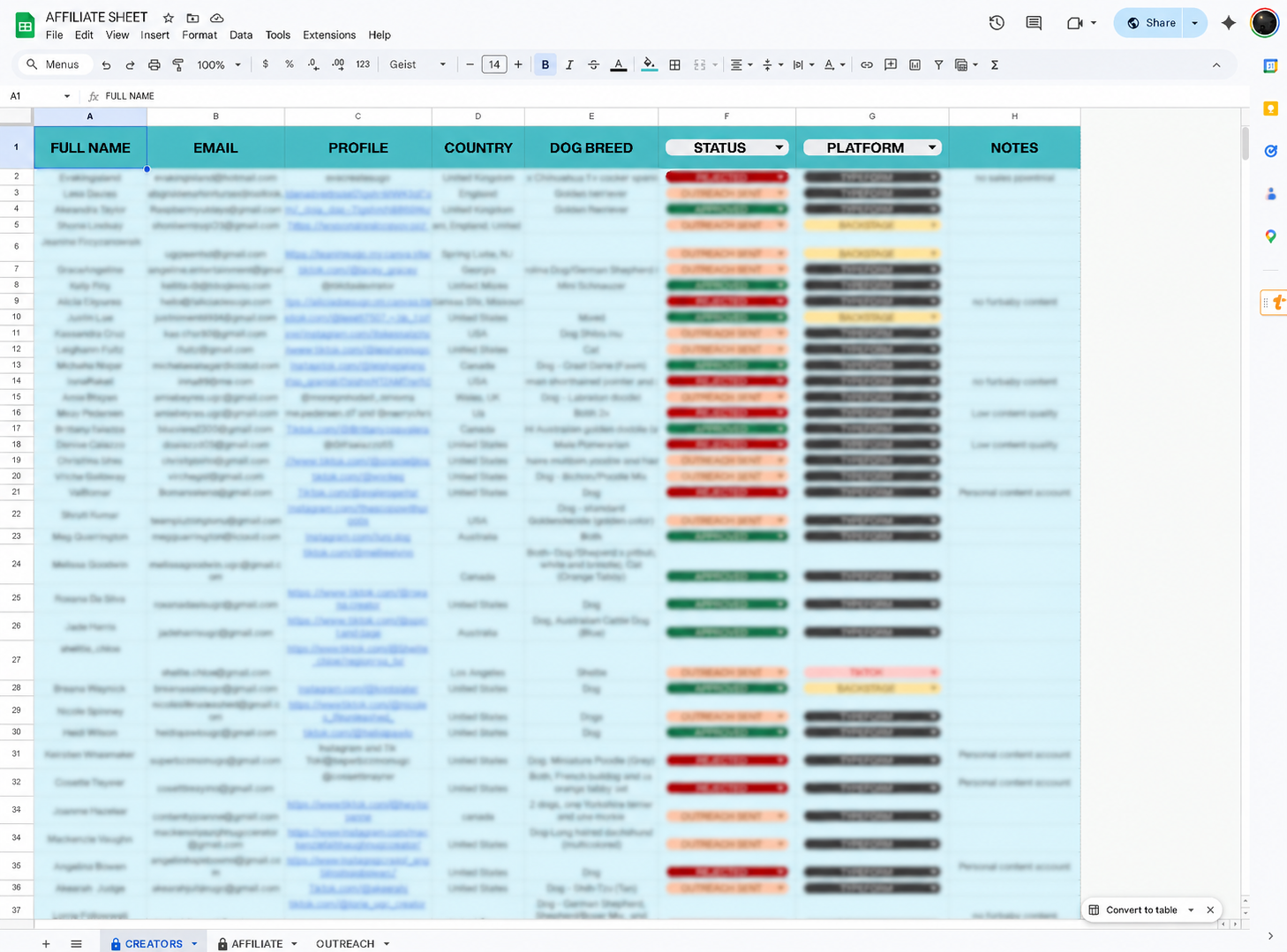View cloud save status icon
The image size is (1287, 952).
point(216,18)
